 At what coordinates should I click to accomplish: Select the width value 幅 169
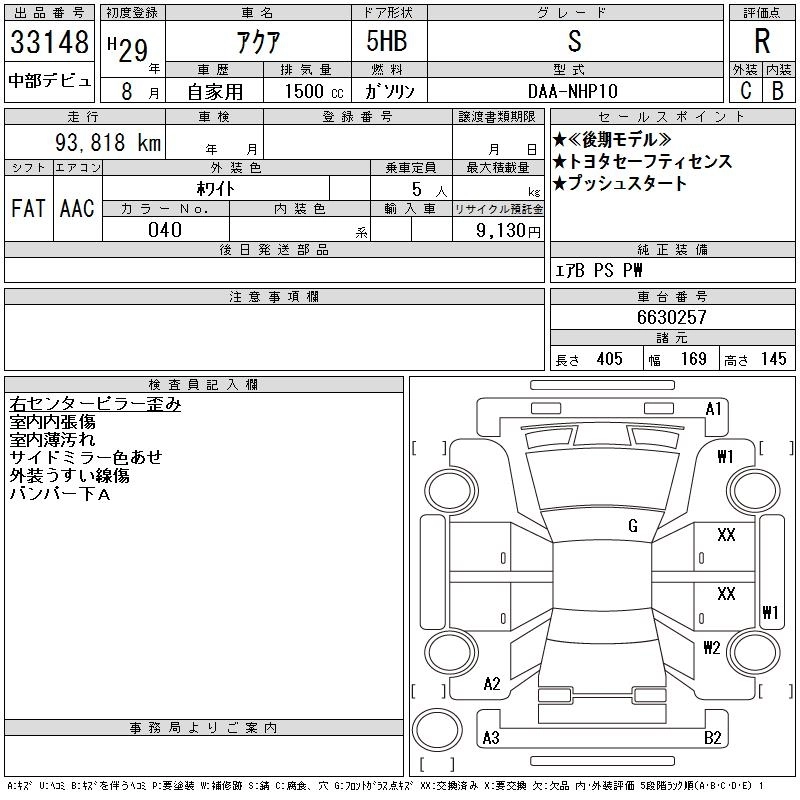pos(677,359)
